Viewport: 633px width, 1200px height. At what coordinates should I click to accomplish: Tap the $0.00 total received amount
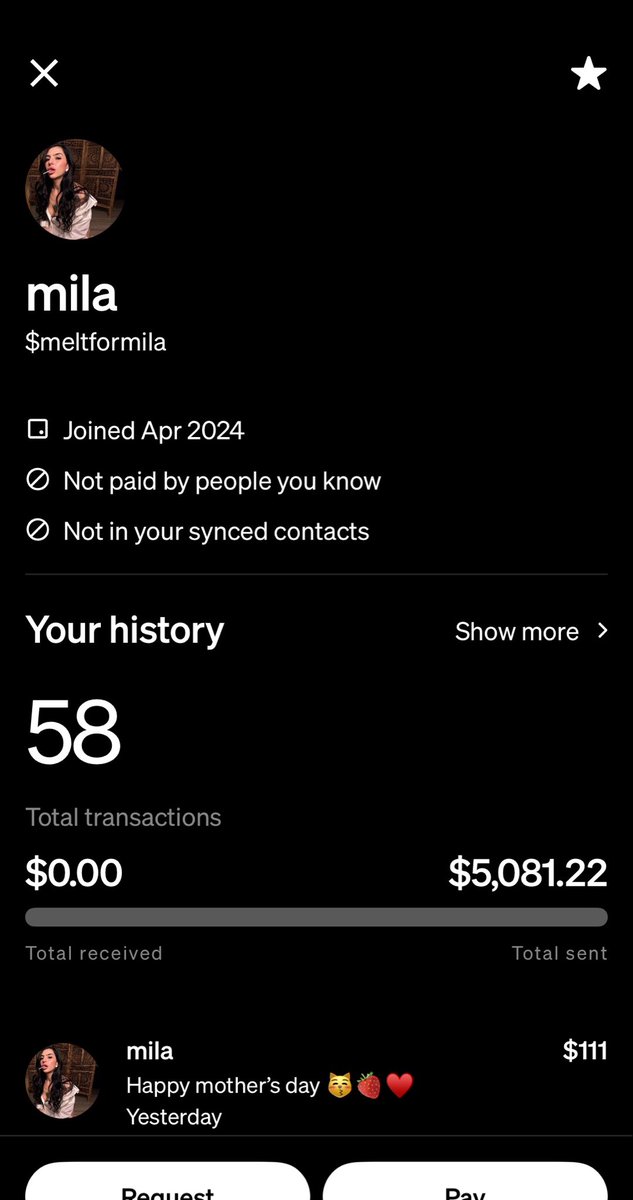click(x=74, y=873)
